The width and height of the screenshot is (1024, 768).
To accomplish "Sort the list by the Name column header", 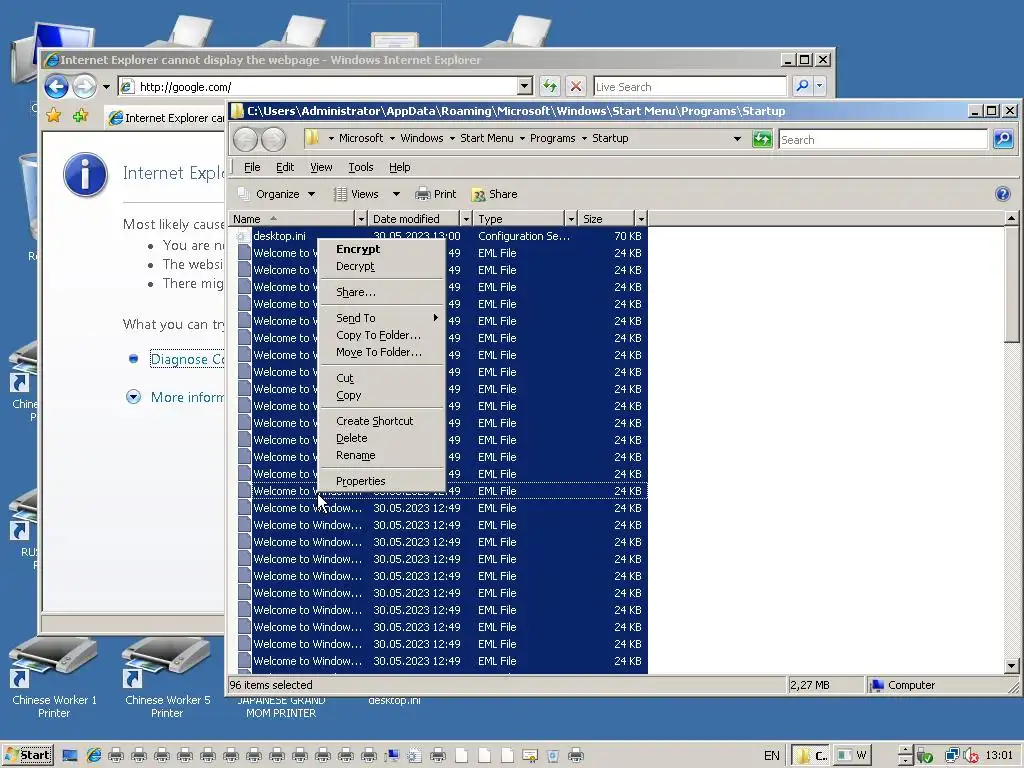I will pyautogui.click(x=292, y=219).
